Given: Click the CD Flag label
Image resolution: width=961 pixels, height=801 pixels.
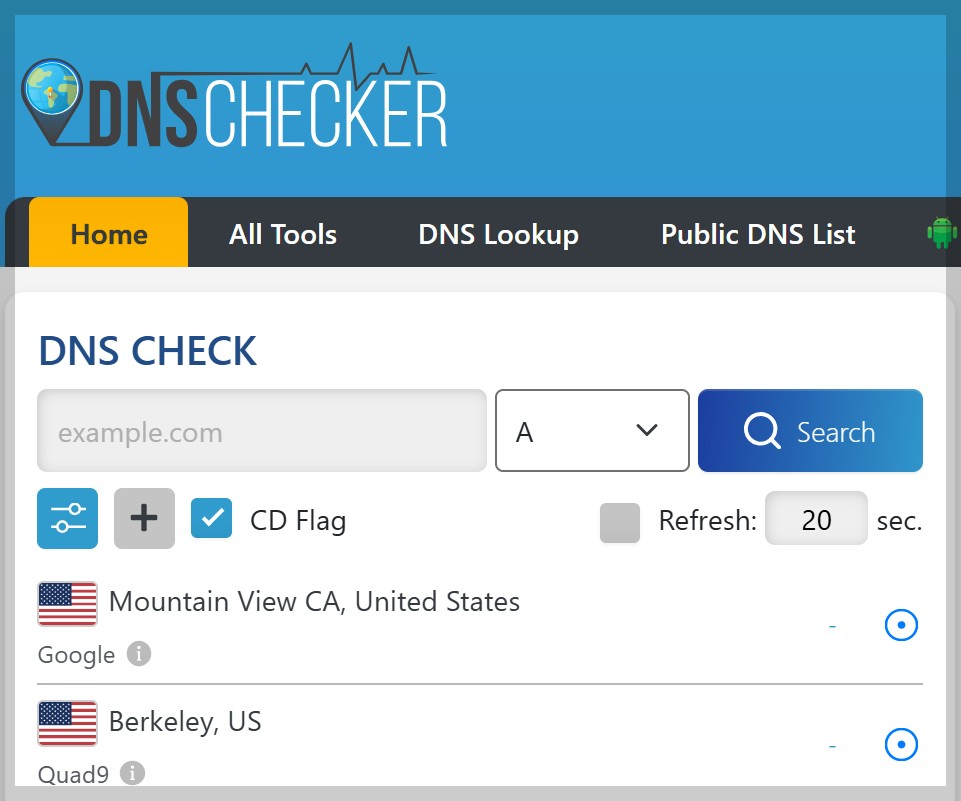Looking at the screenshot, I should 298,521.
